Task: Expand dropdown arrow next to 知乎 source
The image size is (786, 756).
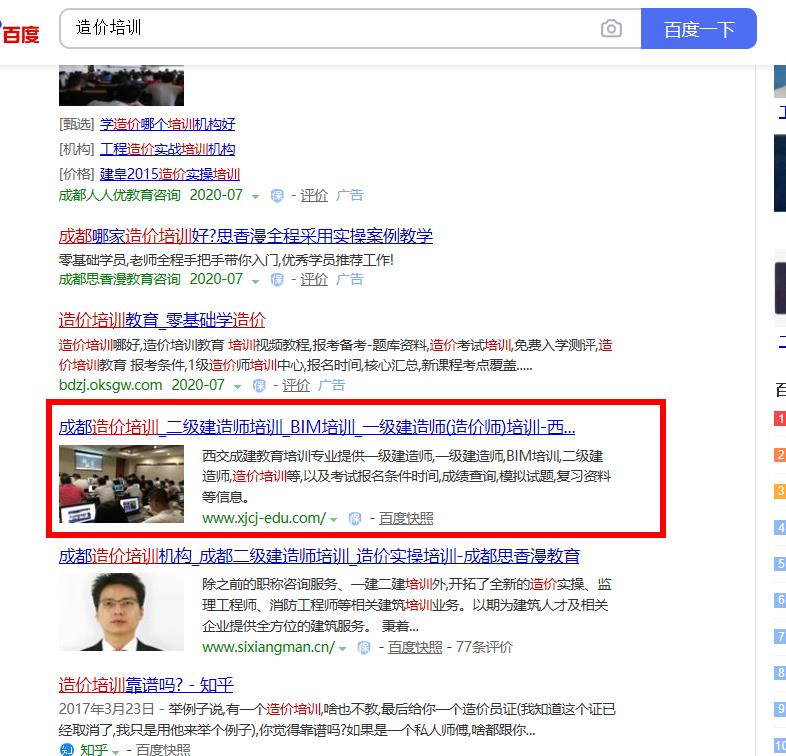Action: (x=116, y=750)
